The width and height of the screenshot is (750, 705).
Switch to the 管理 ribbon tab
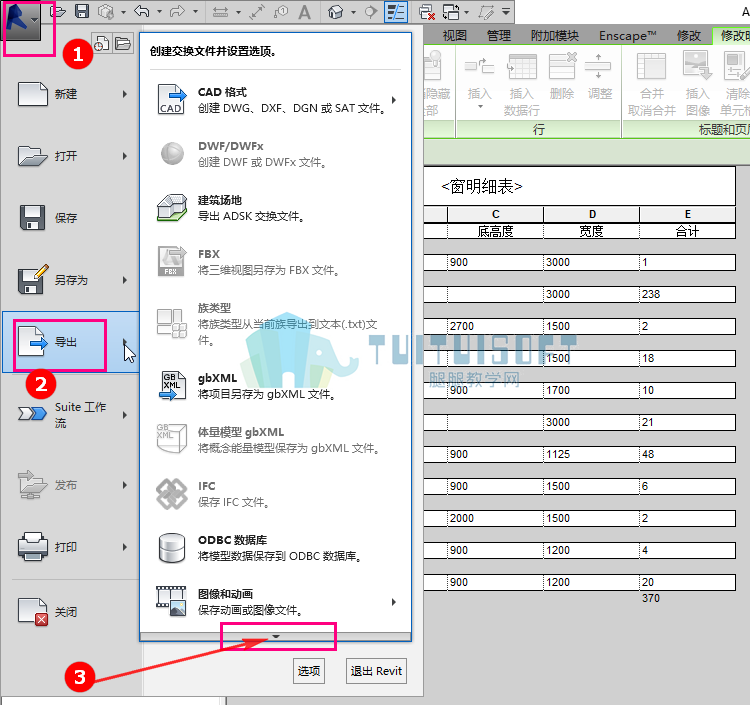coord(498,35)
